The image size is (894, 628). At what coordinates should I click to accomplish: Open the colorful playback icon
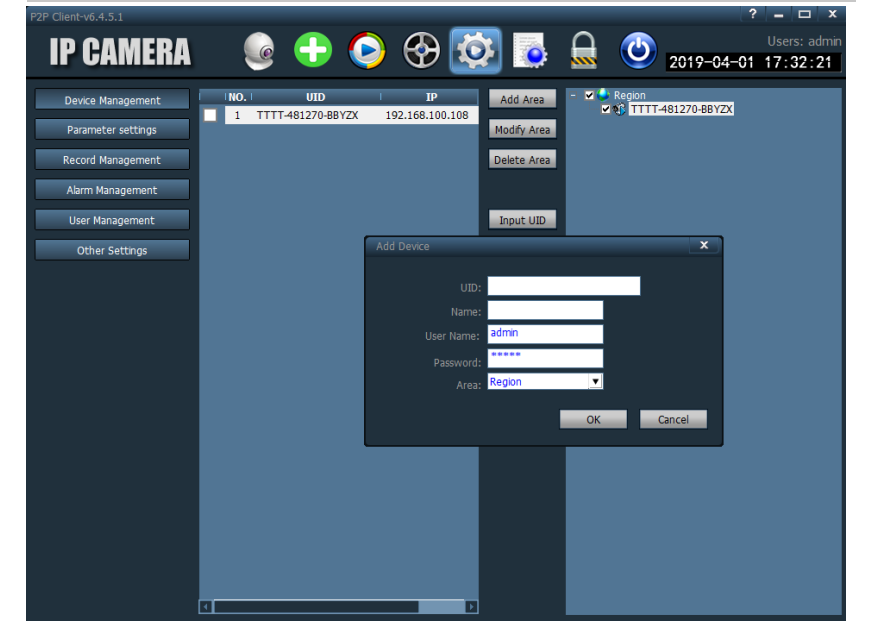pos(367,50)
